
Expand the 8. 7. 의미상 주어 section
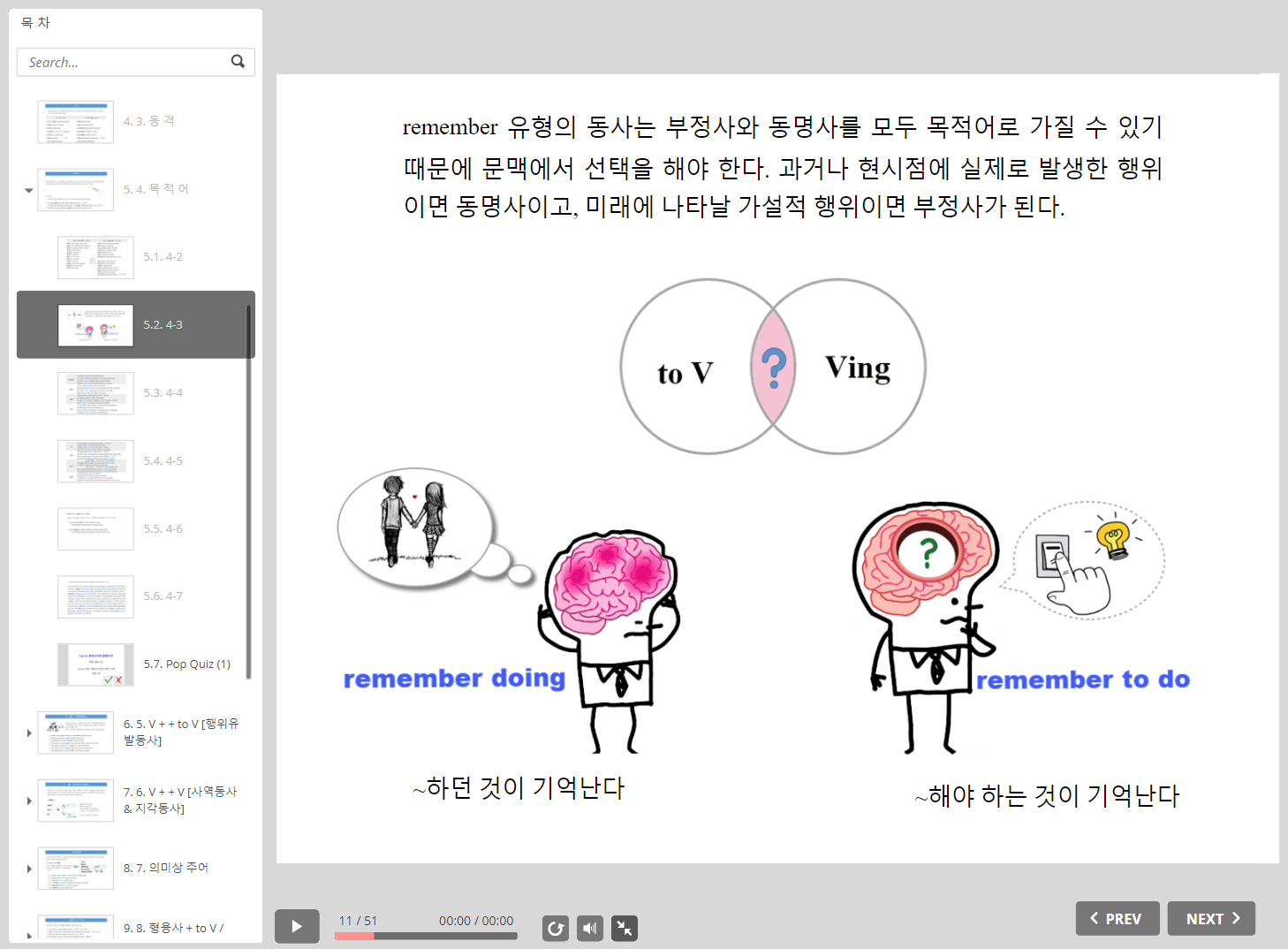(29, 869)
